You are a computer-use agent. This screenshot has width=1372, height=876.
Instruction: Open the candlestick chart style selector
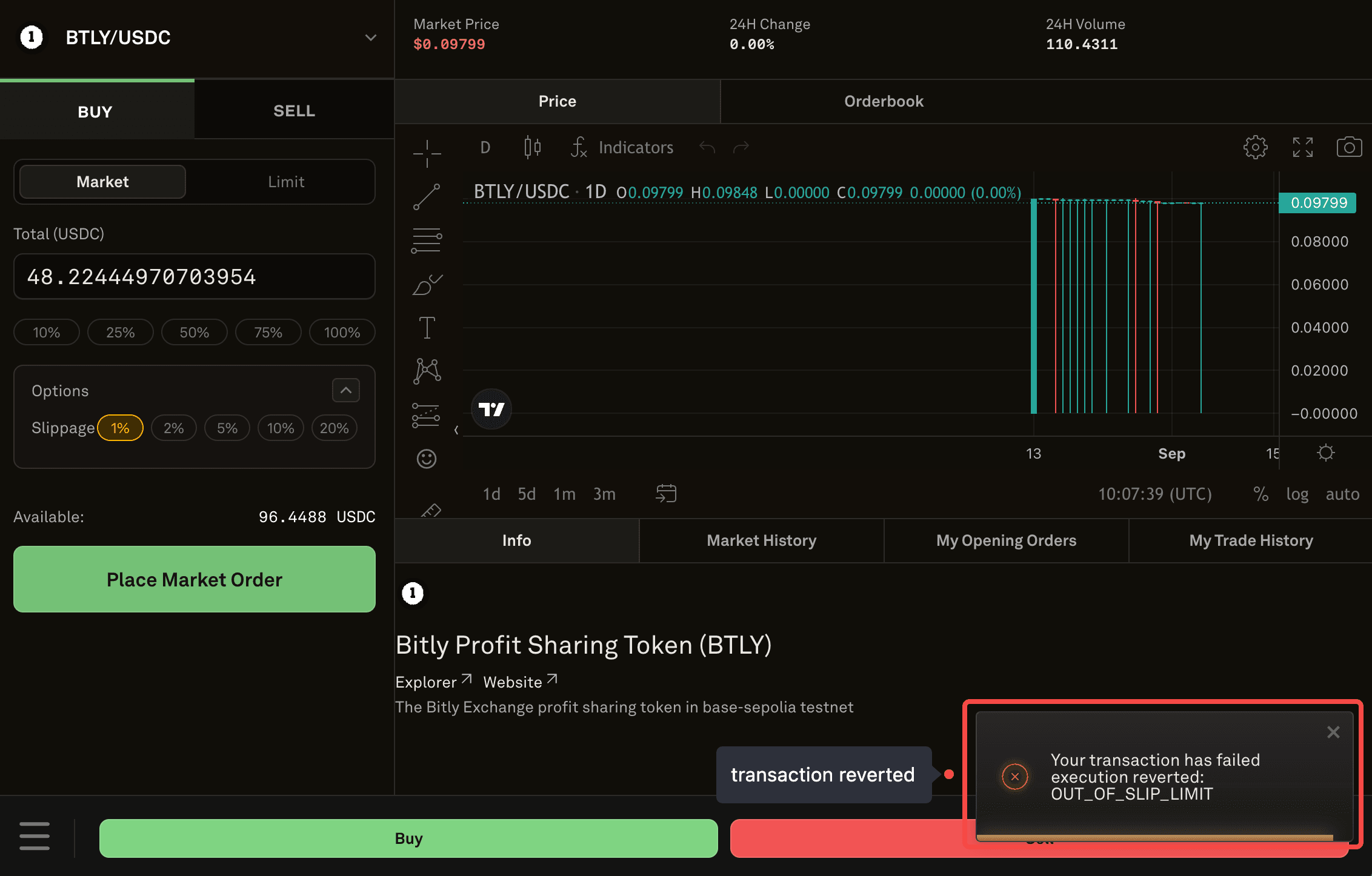pos(532,147)
